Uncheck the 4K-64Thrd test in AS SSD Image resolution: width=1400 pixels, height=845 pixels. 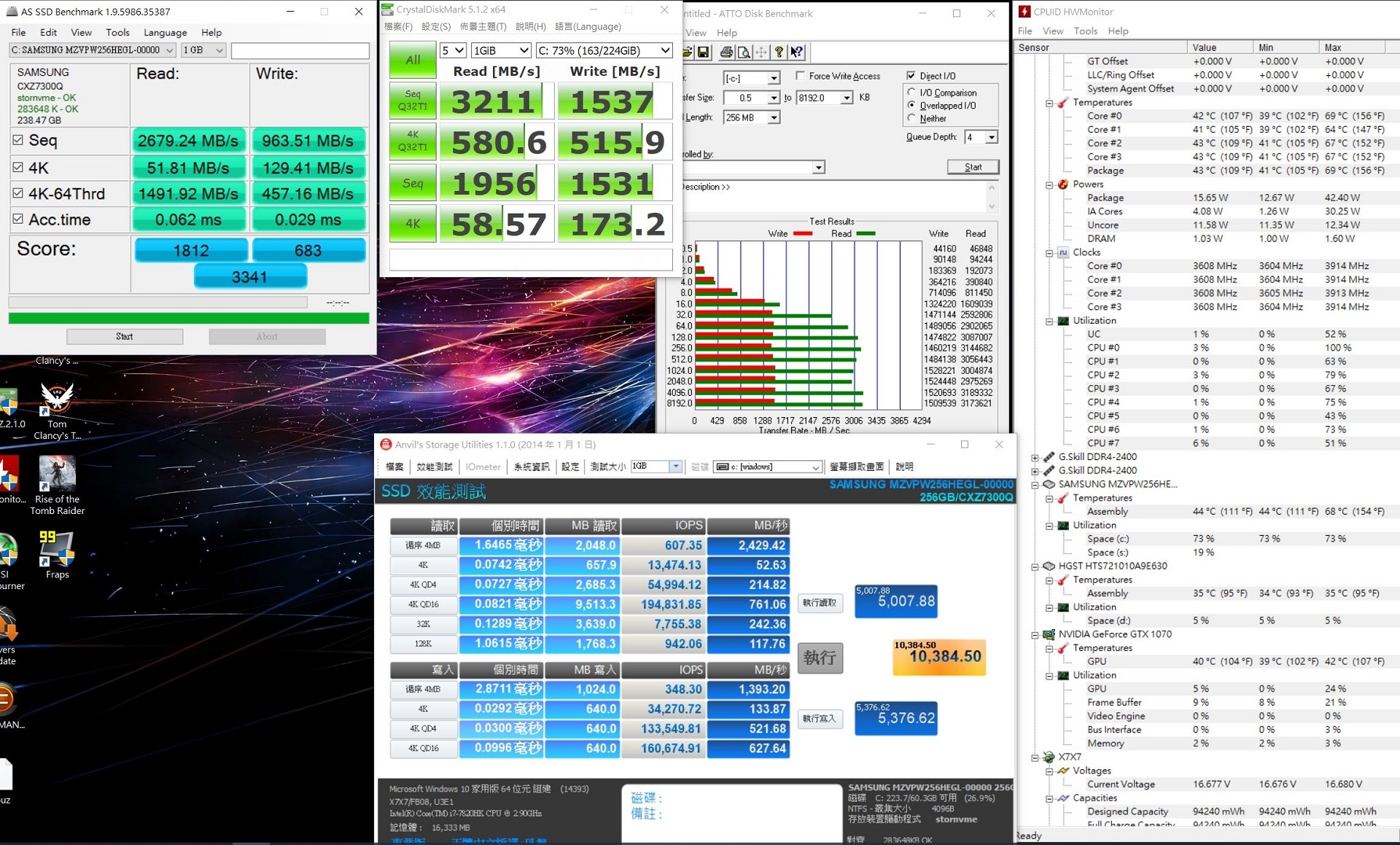pos(18,193)
